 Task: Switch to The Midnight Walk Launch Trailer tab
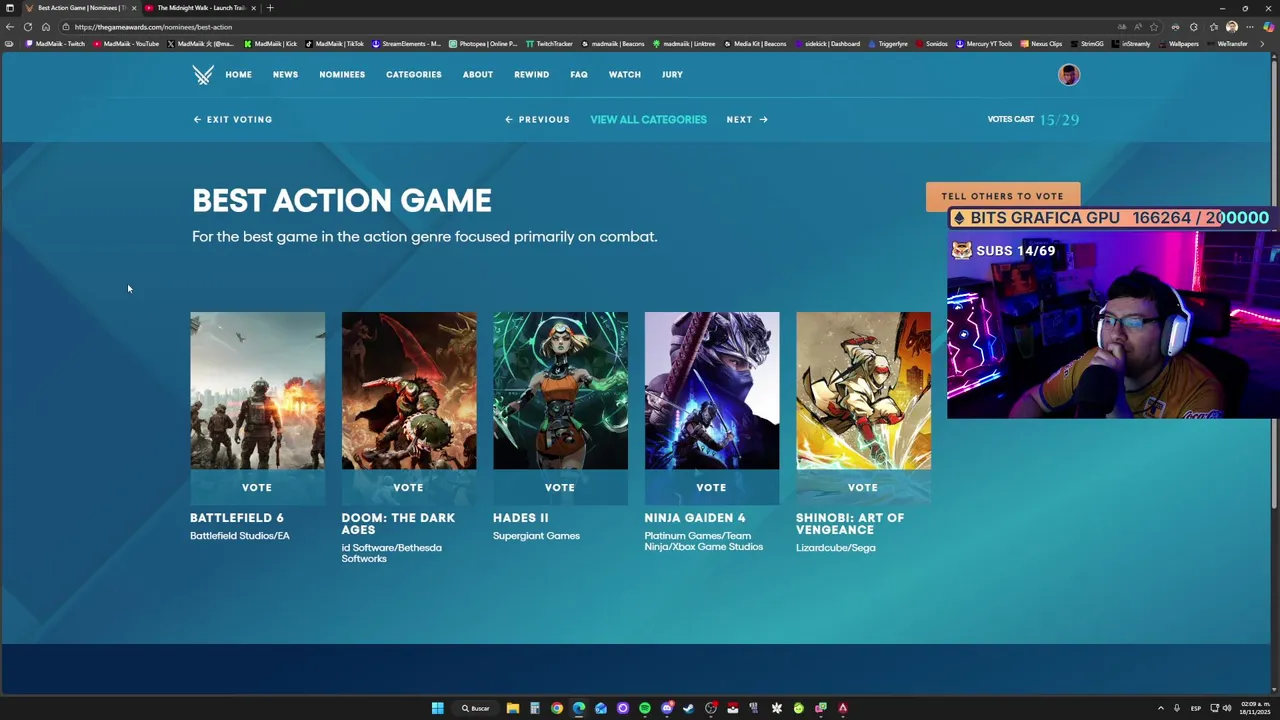coord(201,8)
